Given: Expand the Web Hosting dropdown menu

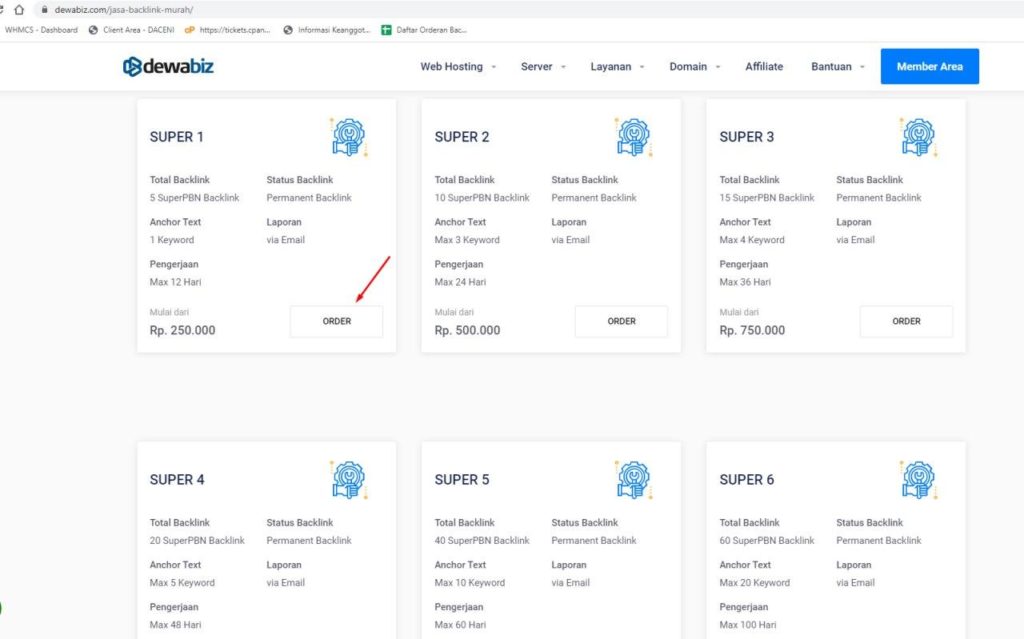Looking at the screenshot, I should 457,67.
